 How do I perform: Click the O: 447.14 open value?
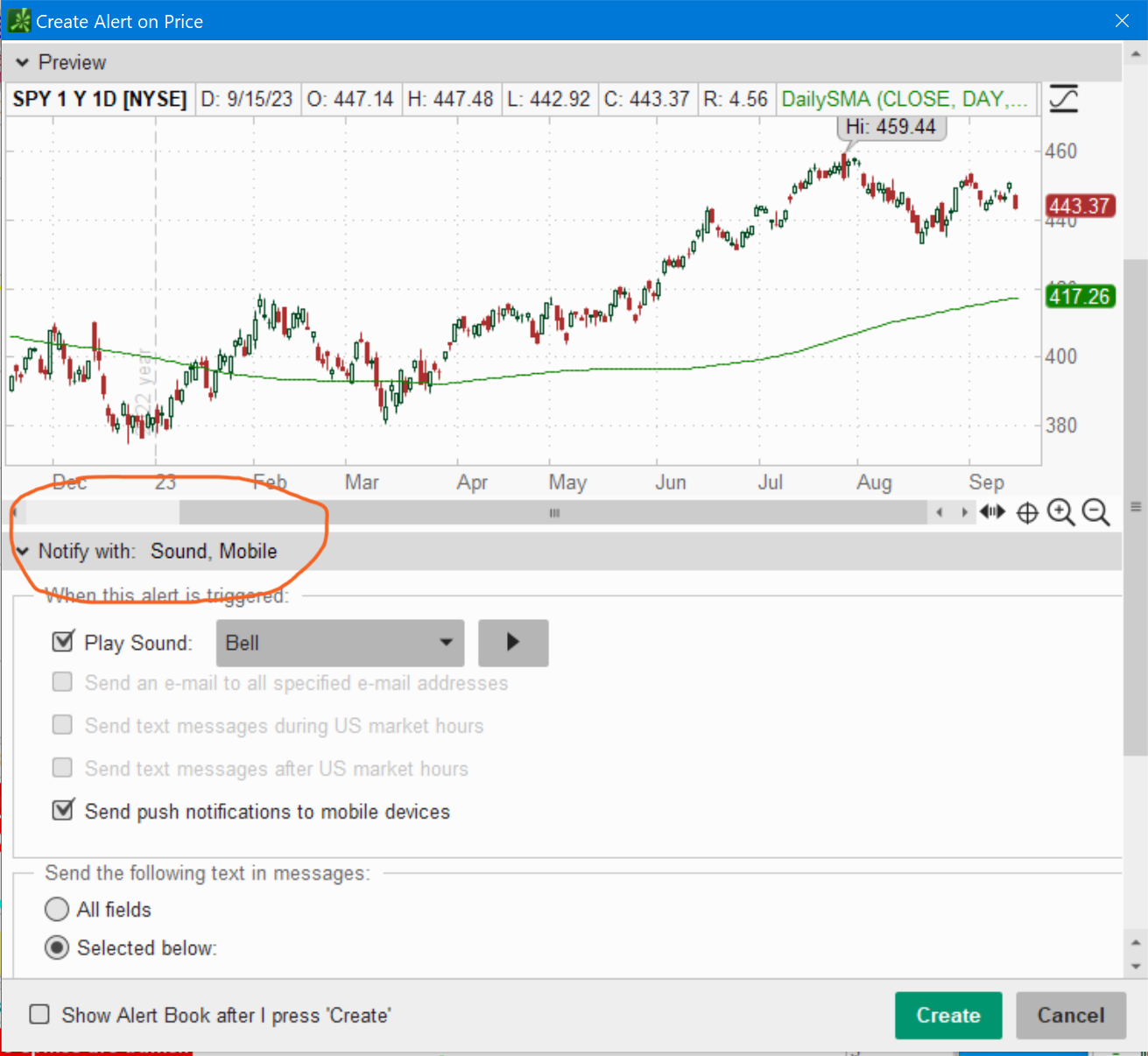(350, 99)
